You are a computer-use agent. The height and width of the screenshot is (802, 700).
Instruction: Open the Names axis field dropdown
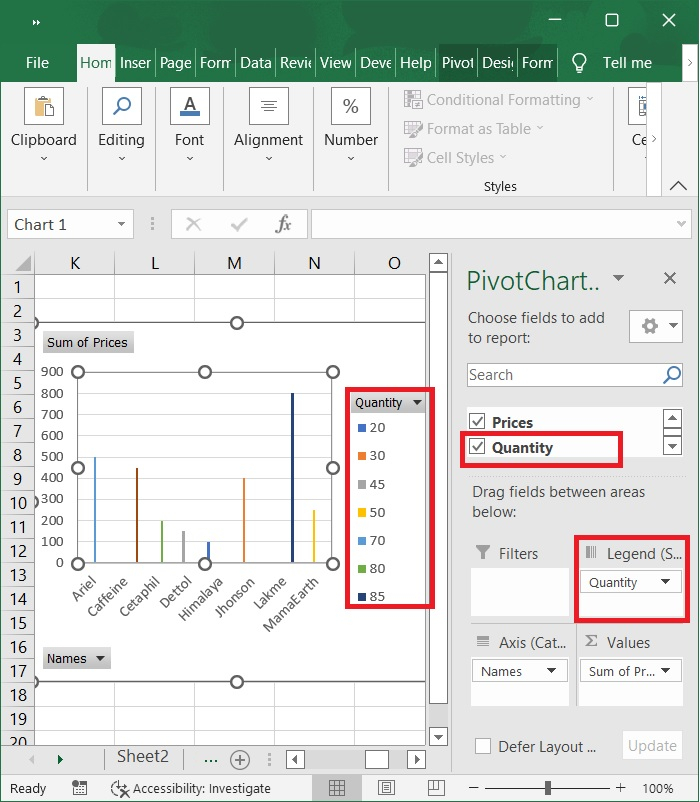551,671
